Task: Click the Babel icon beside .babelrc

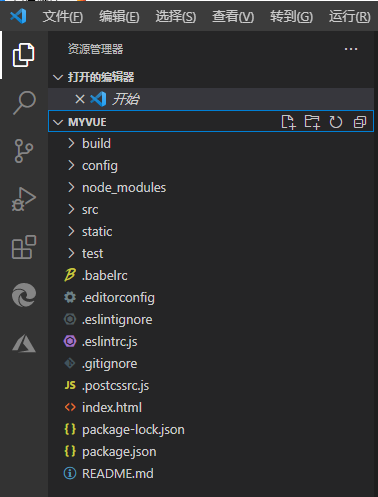Action: (x=70, y=275)
